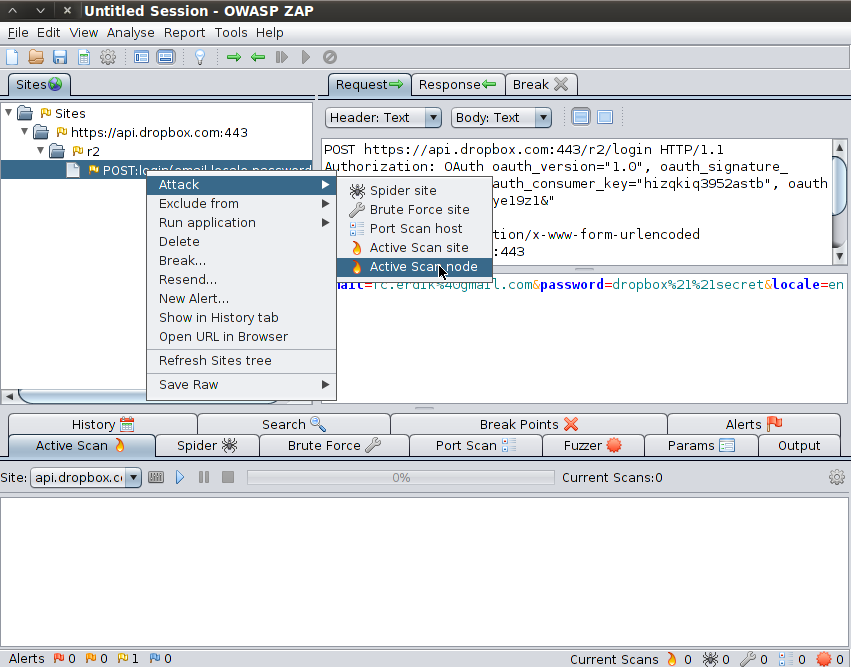Switch to the Break tab

[541, 85]
